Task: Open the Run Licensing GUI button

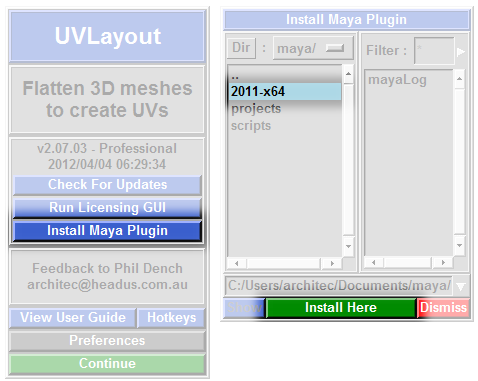Action: pos(107,208)
